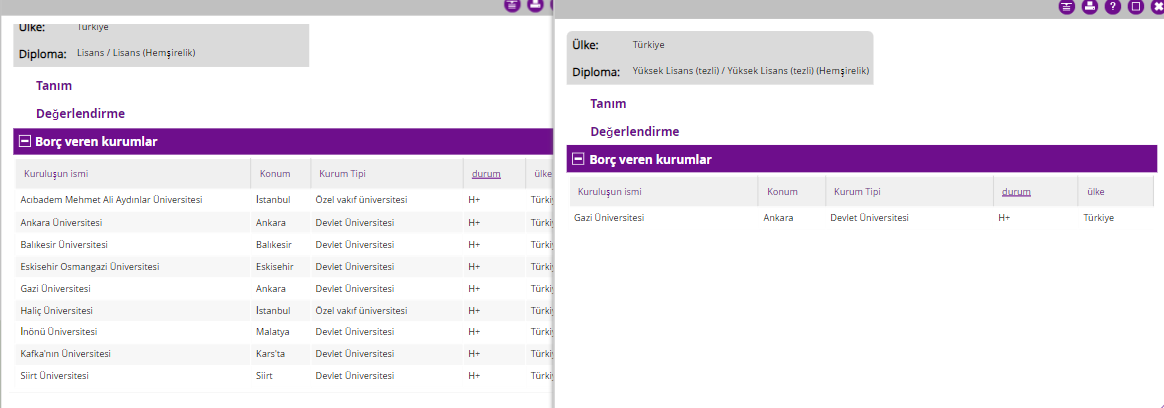The image size is (1164, 408).
Task: Select Balıkesir Üniversitesi institution name
Action: pos(63,244)
